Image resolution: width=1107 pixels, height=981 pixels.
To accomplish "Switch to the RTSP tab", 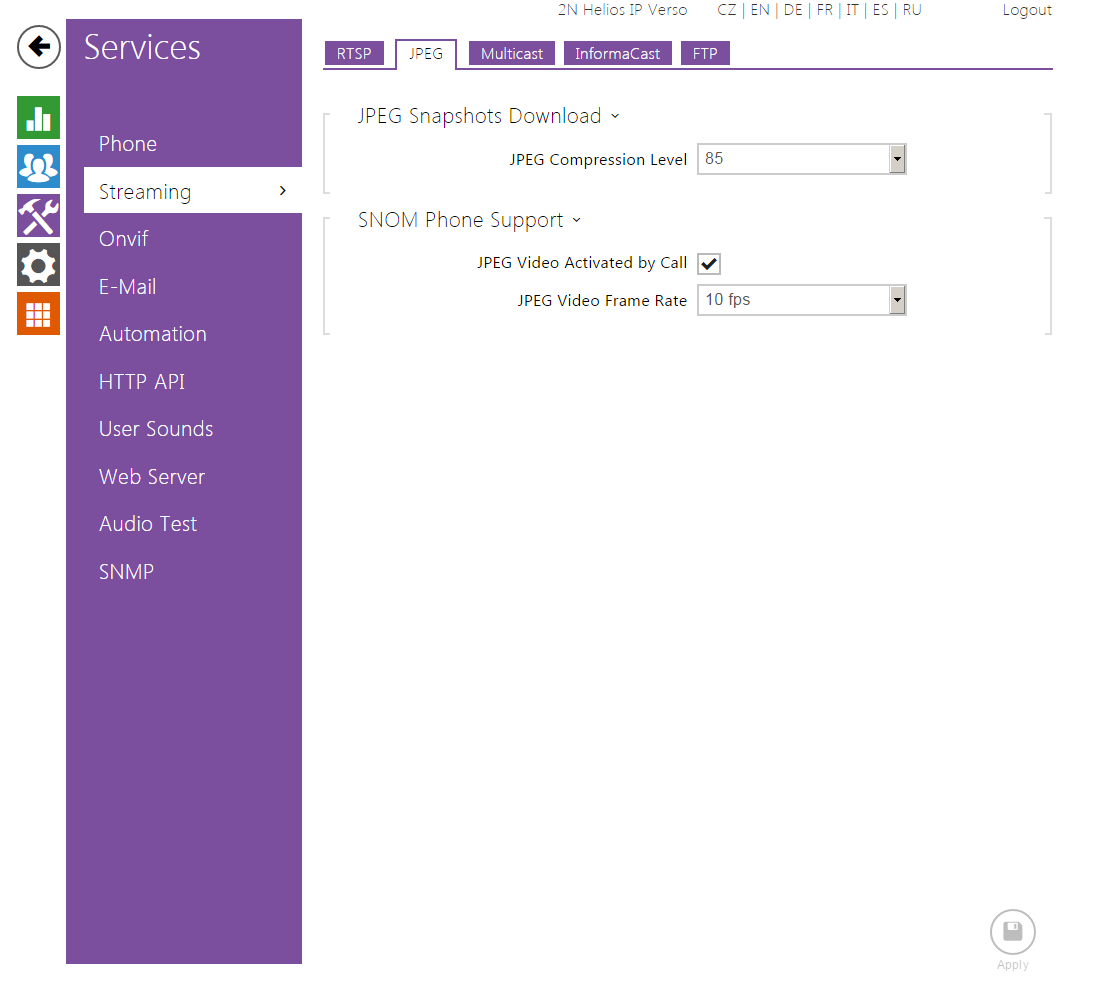I will coord(354,54).
